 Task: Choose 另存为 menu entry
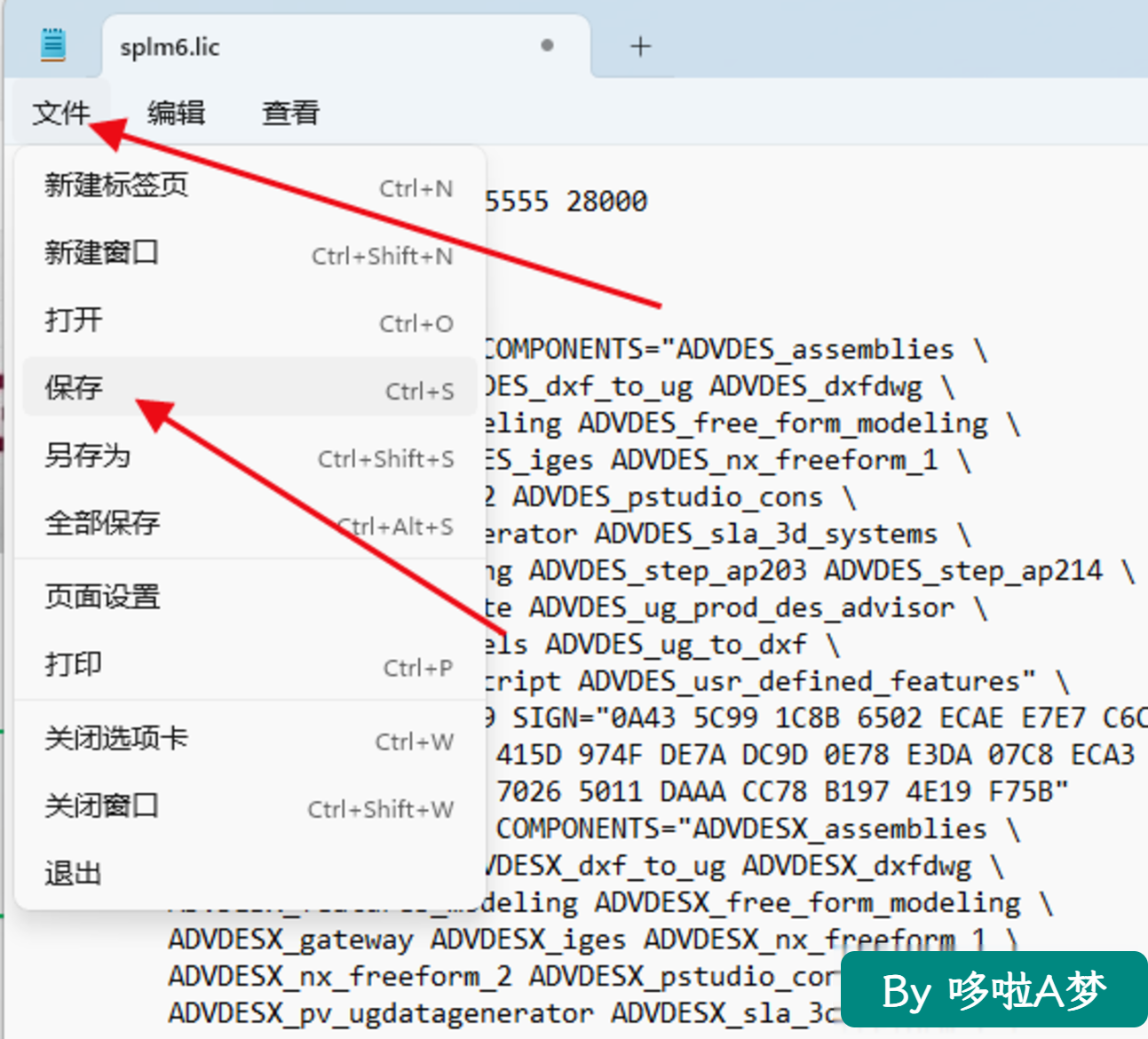249,456
